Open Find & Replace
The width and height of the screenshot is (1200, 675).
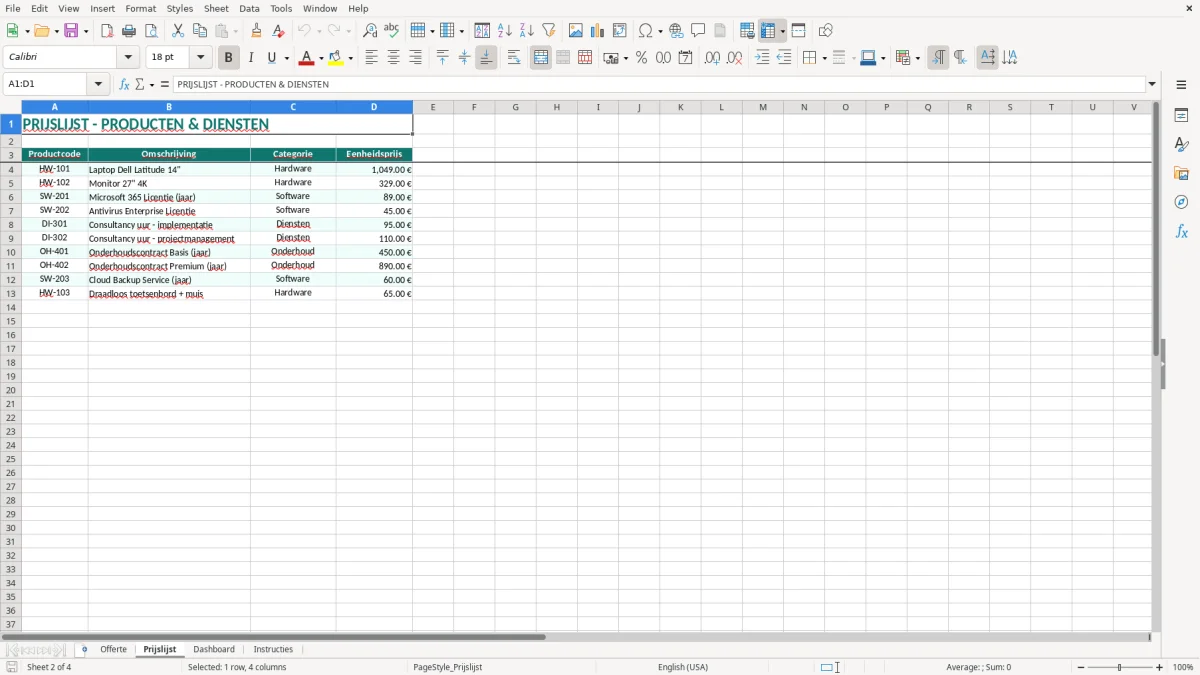[x=370, y=31]
